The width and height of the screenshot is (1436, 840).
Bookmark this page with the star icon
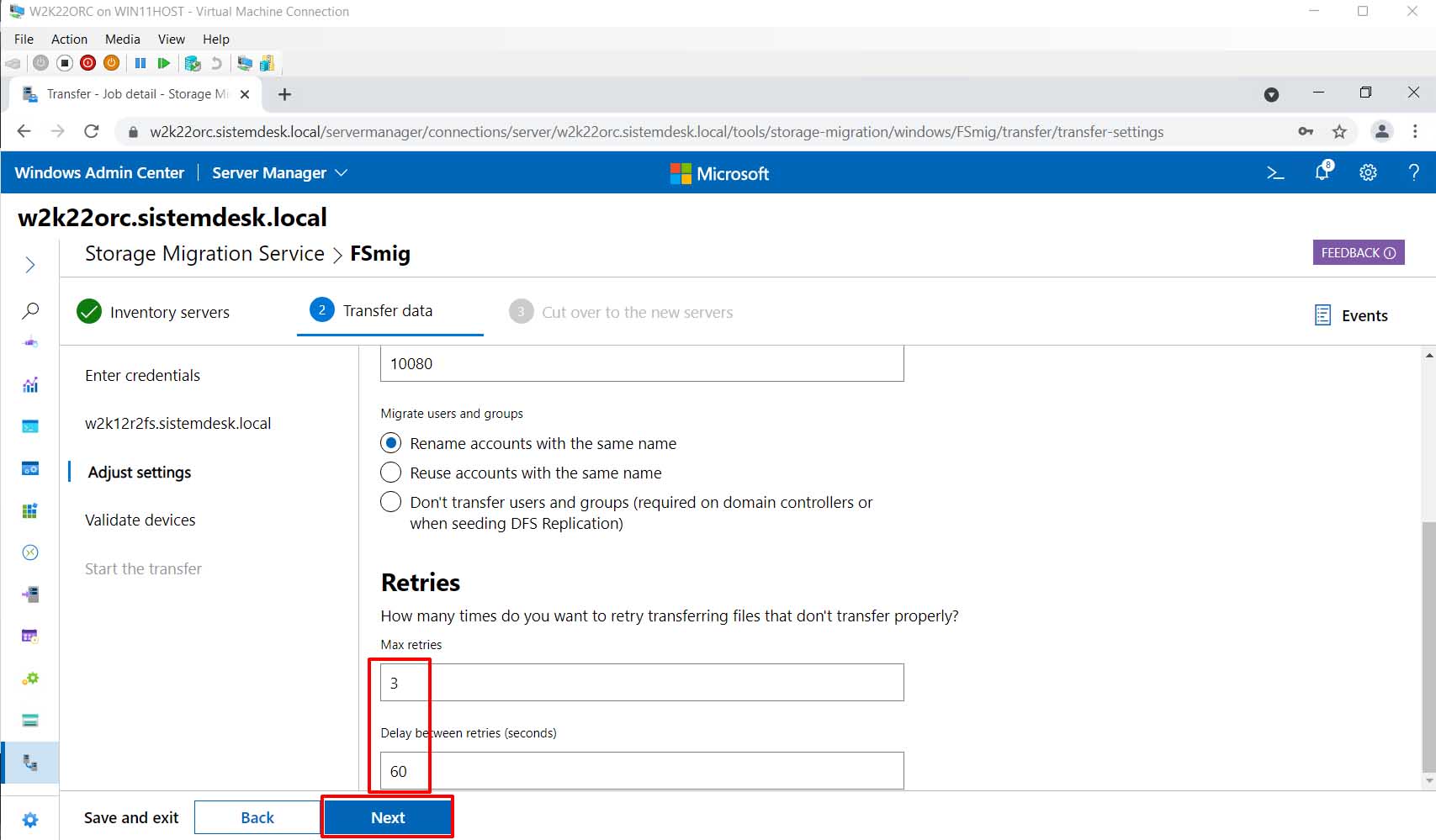point(1339,131)
